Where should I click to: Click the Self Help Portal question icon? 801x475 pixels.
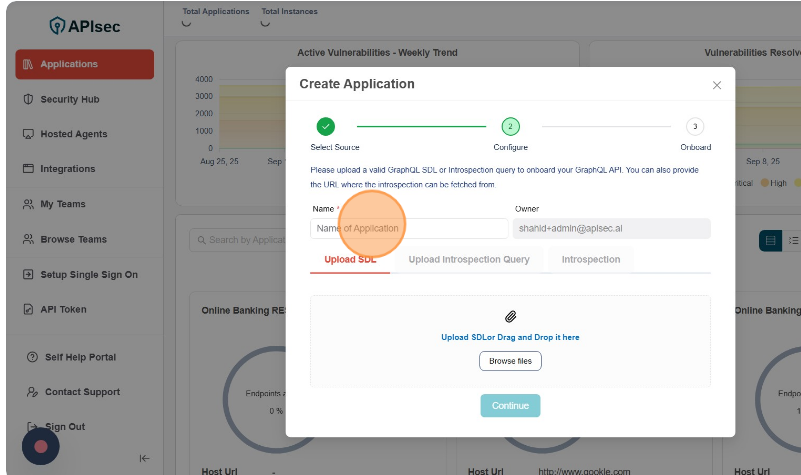[33, 357]
